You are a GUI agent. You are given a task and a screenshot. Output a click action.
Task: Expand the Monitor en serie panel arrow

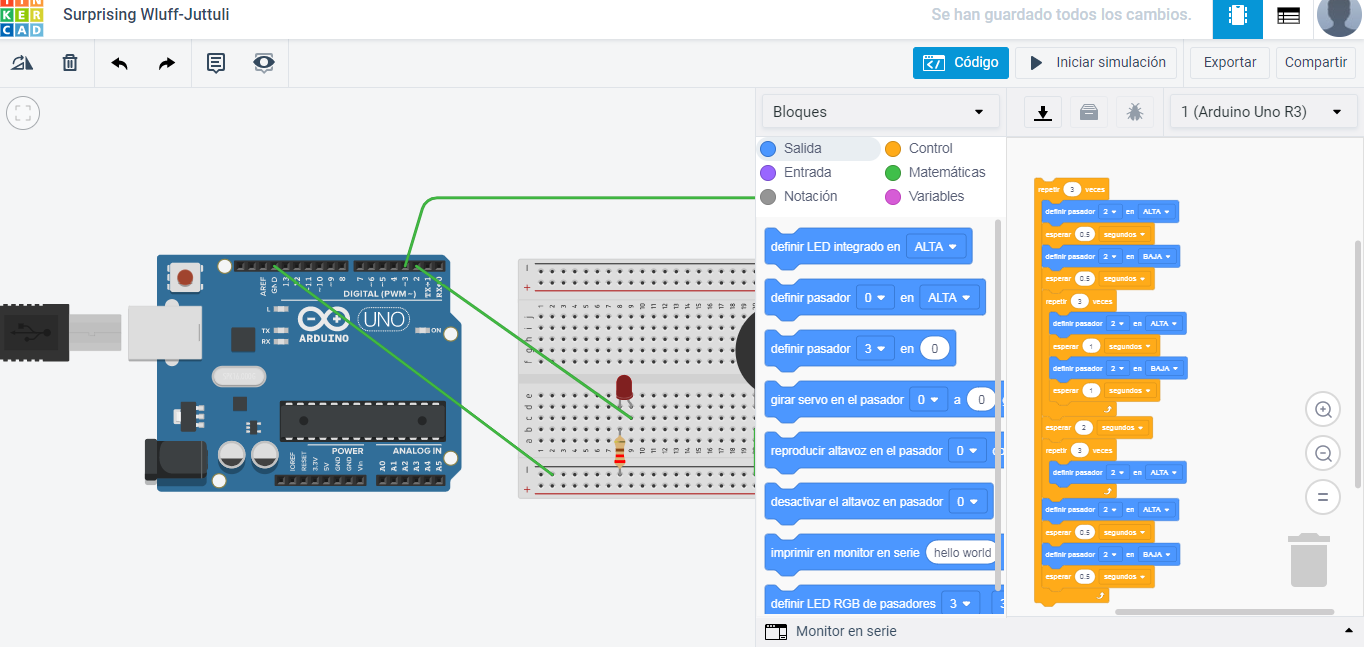(x=1348, y=632)
